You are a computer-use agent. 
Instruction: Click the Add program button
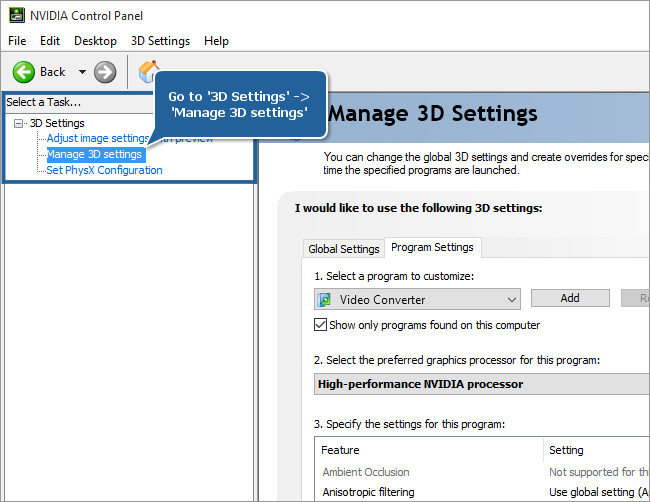click(570, 298)
